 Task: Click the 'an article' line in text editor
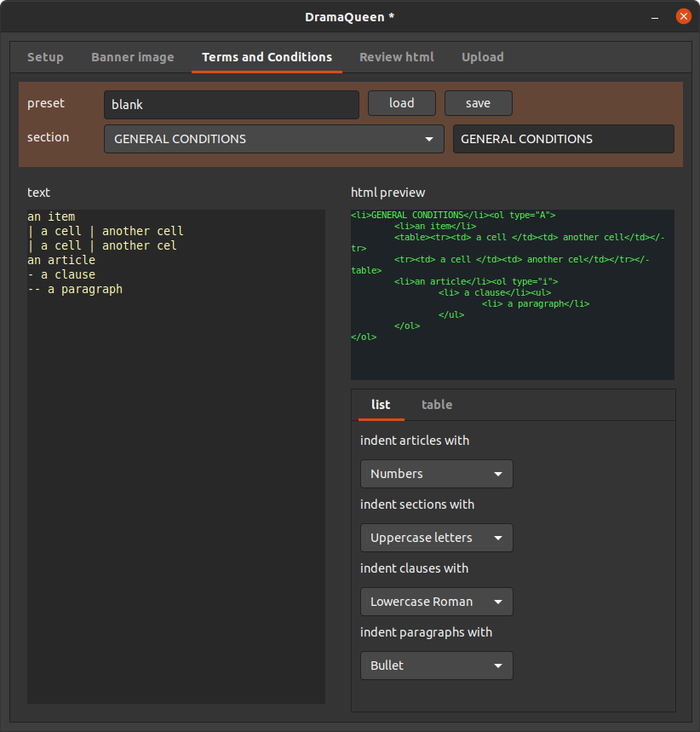[x=61, y=260]
